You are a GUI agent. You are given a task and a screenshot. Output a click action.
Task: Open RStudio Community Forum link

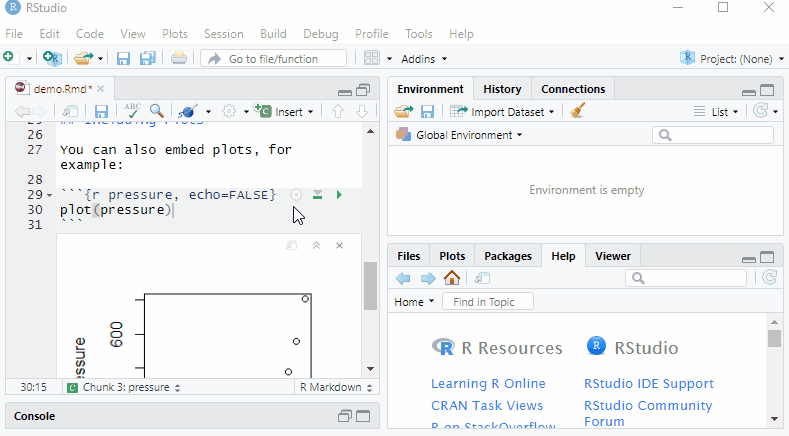(648, 413)
